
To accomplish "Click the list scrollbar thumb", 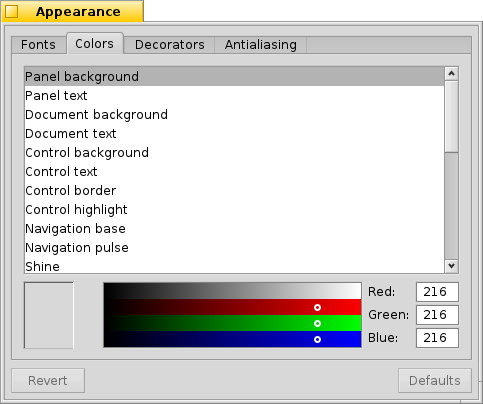I will [x=452, y=116].
